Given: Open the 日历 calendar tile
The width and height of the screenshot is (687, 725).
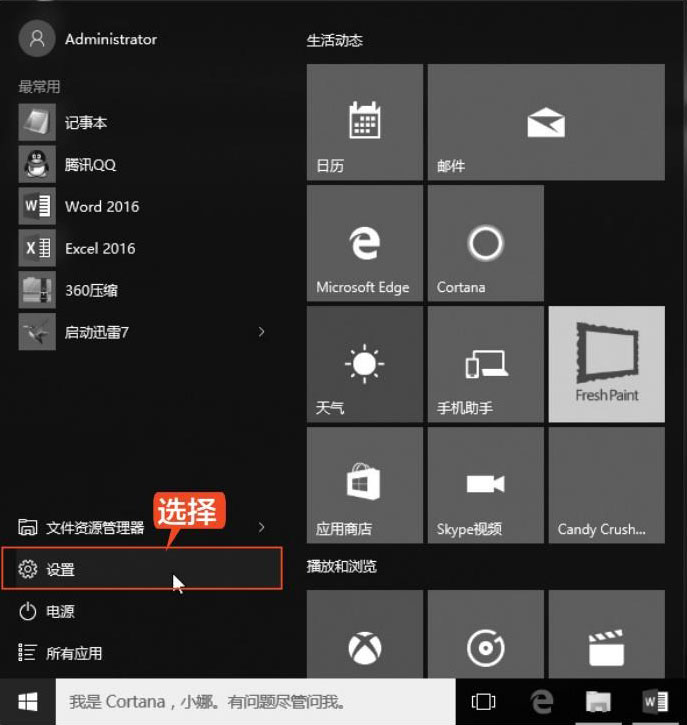Looking at the screenshot, I should pos(364,122).
